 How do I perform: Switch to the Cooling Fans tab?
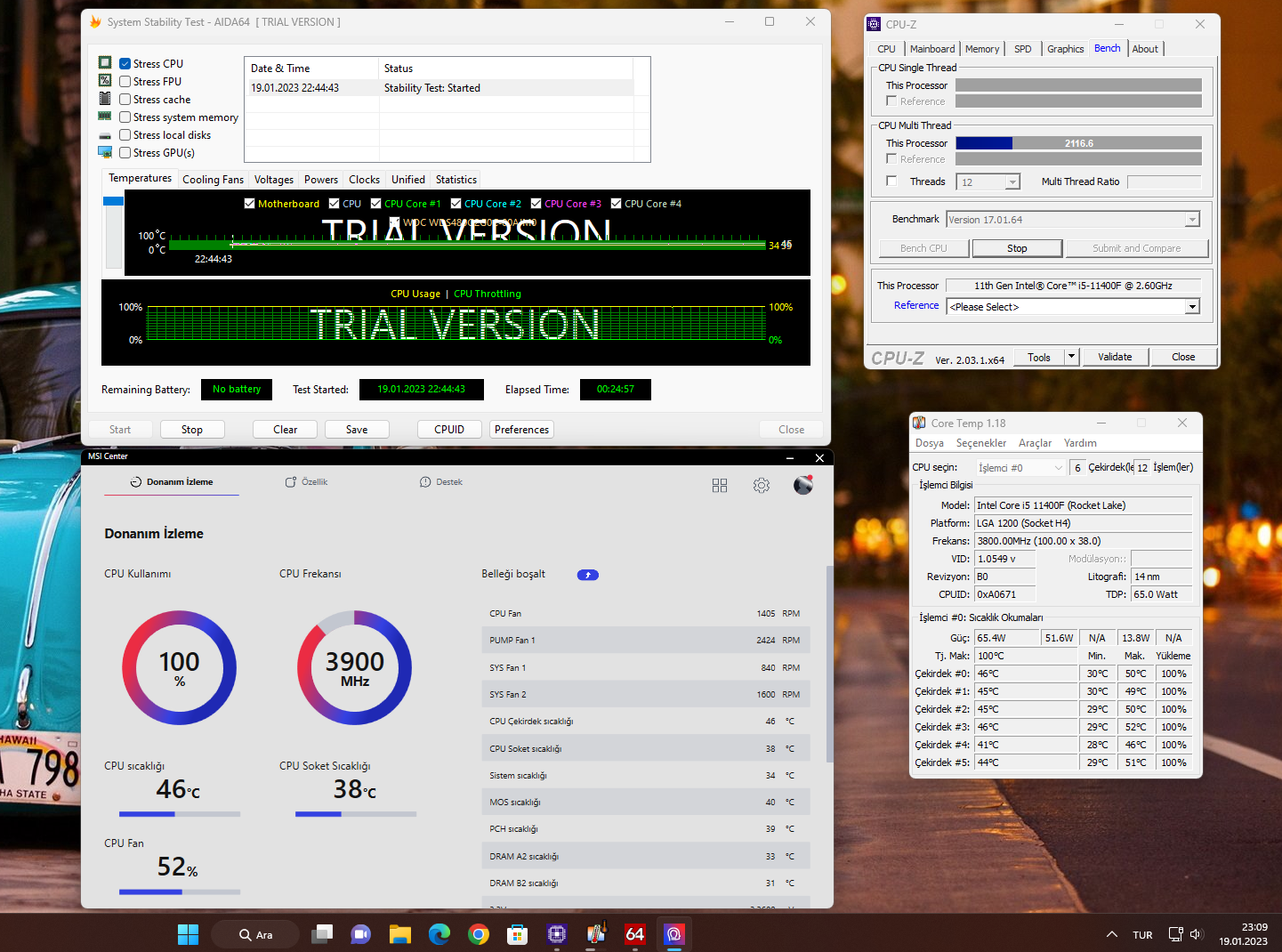(x=213, y=180)
